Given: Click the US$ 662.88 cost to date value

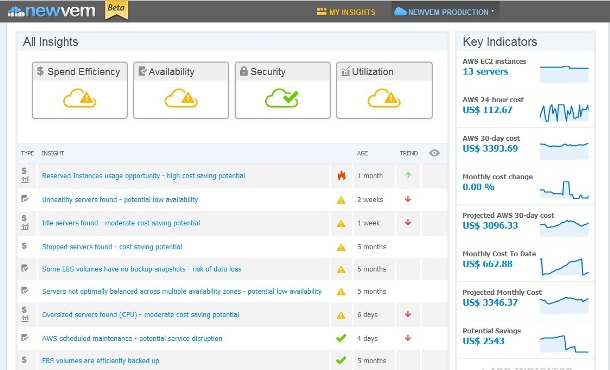Looking at the screenshot, I should coord(487,264).
